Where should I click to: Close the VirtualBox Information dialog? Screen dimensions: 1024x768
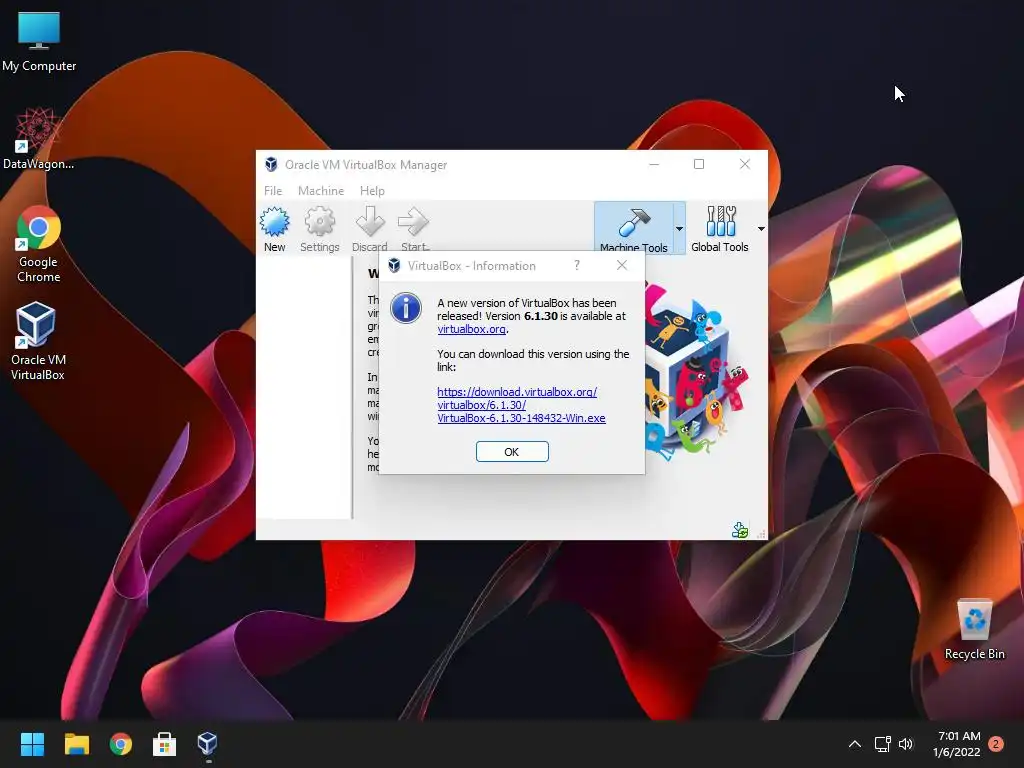[x=622, y=265]
